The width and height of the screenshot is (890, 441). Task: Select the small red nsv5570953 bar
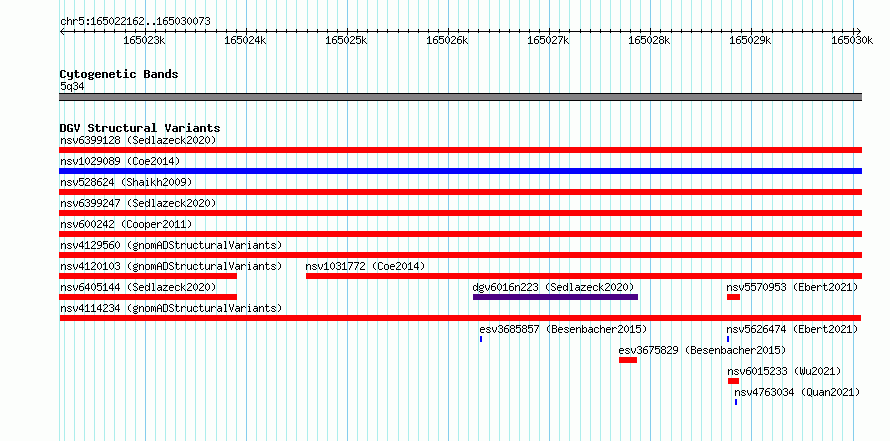pyautogui.click(x=733, y=297)
